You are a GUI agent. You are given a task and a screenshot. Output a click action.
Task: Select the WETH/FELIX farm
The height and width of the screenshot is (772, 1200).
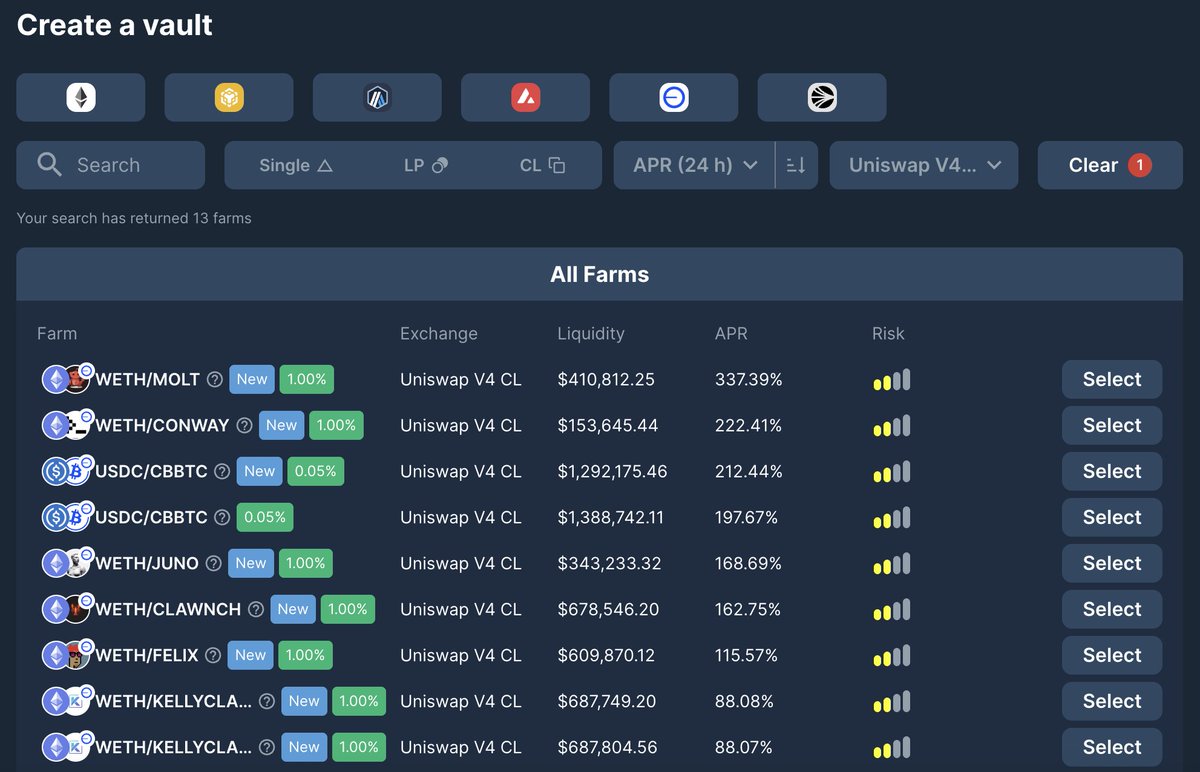click(x=1112, y=655)
